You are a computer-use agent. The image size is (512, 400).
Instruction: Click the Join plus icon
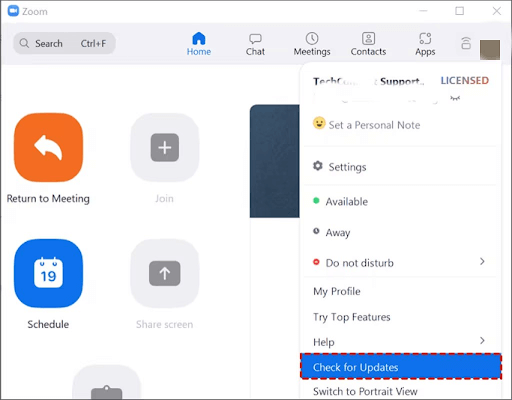point(165,147)
